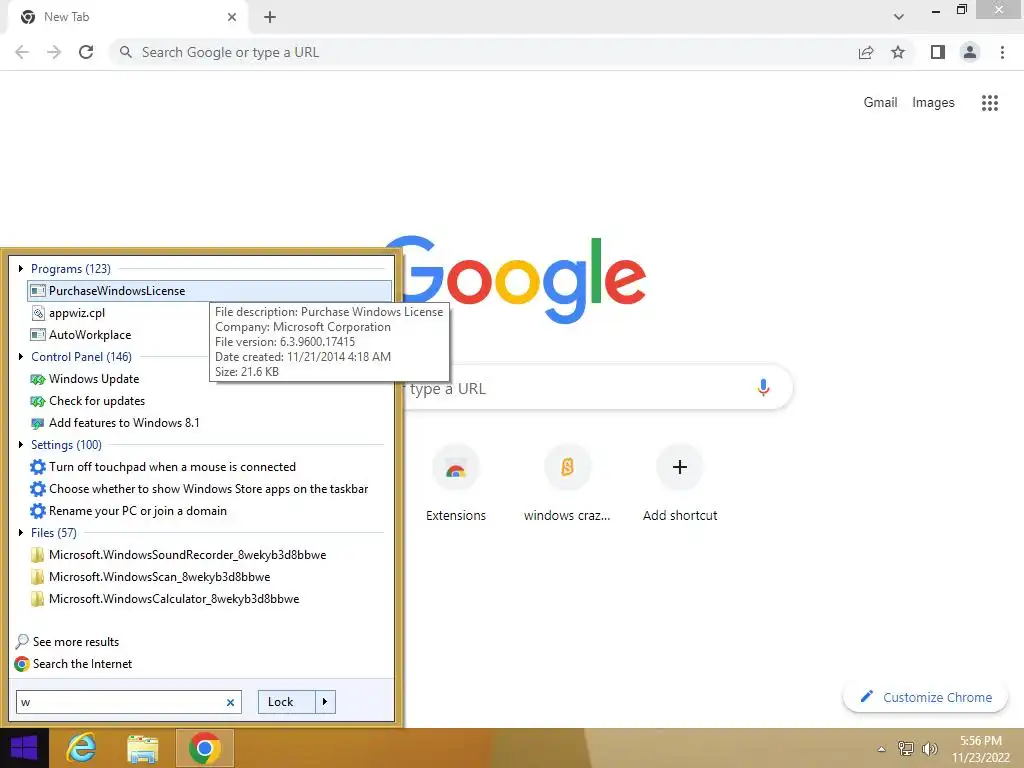1024x768 pixels.
Task: Open PurchaseWindowsLicense result
Action: 210,291
